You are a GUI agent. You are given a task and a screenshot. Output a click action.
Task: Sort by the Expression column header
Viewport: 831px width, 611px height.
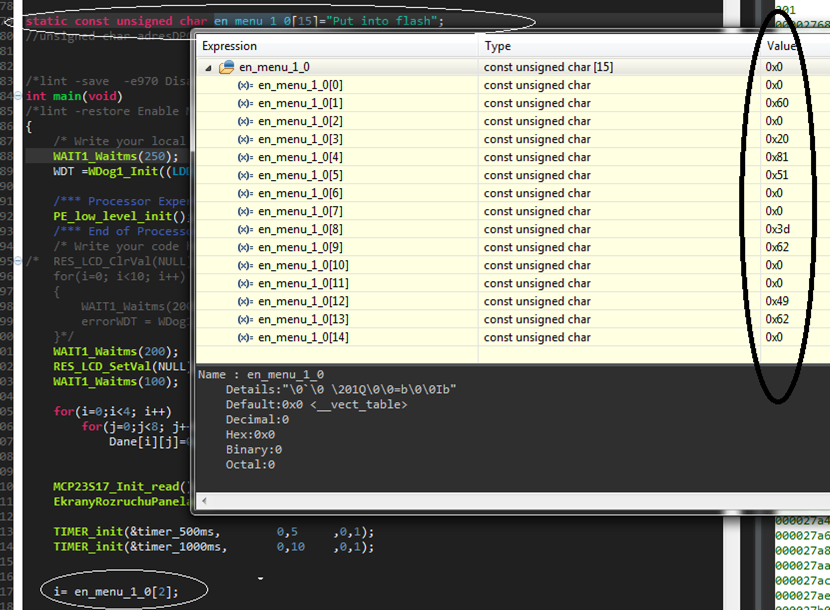pyautogui.click(x=337, y=46)
